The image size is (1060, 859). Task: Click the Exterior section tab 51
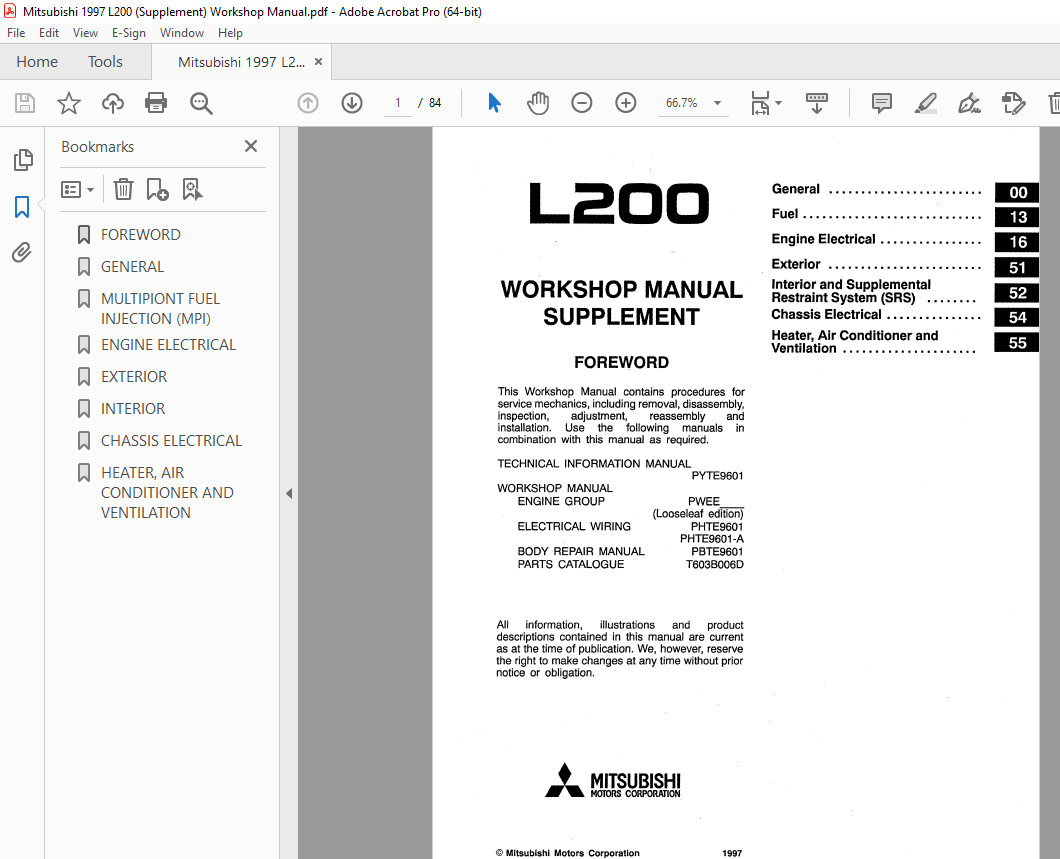pyautogui.click(x=1017, y=268)
